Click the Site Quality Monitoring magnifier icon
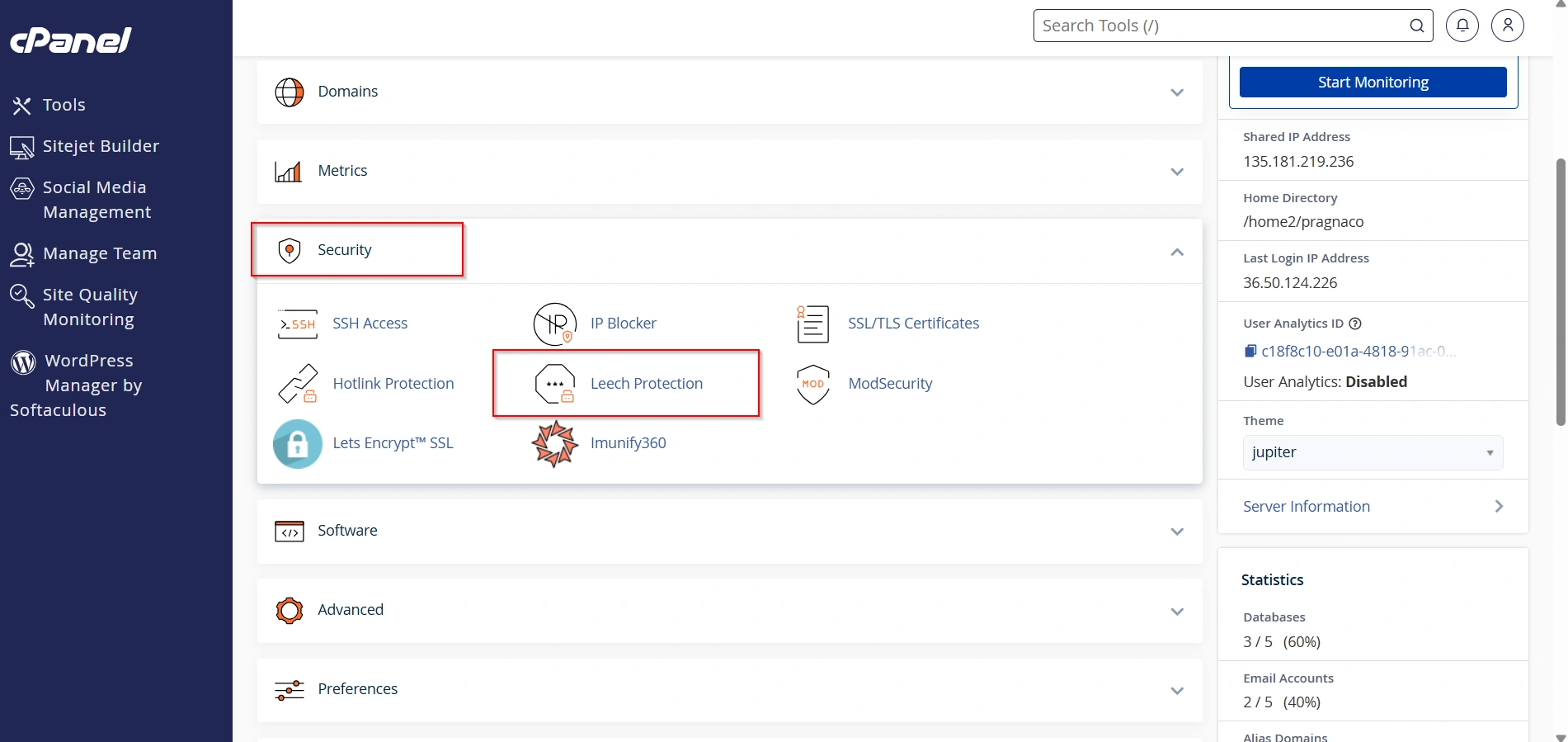 point(21,295)
